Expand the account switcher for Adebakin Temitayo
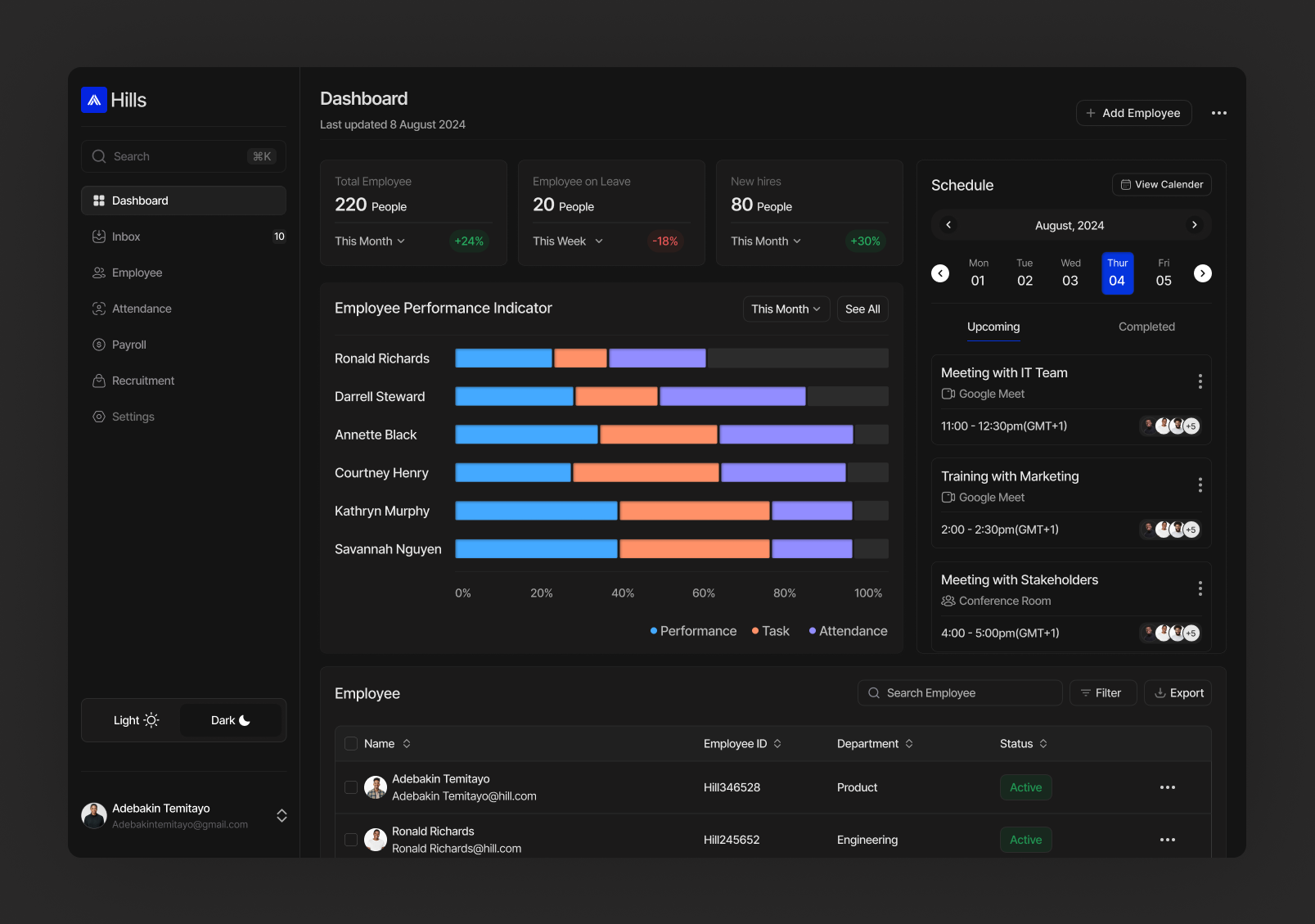 click(281, 816)
